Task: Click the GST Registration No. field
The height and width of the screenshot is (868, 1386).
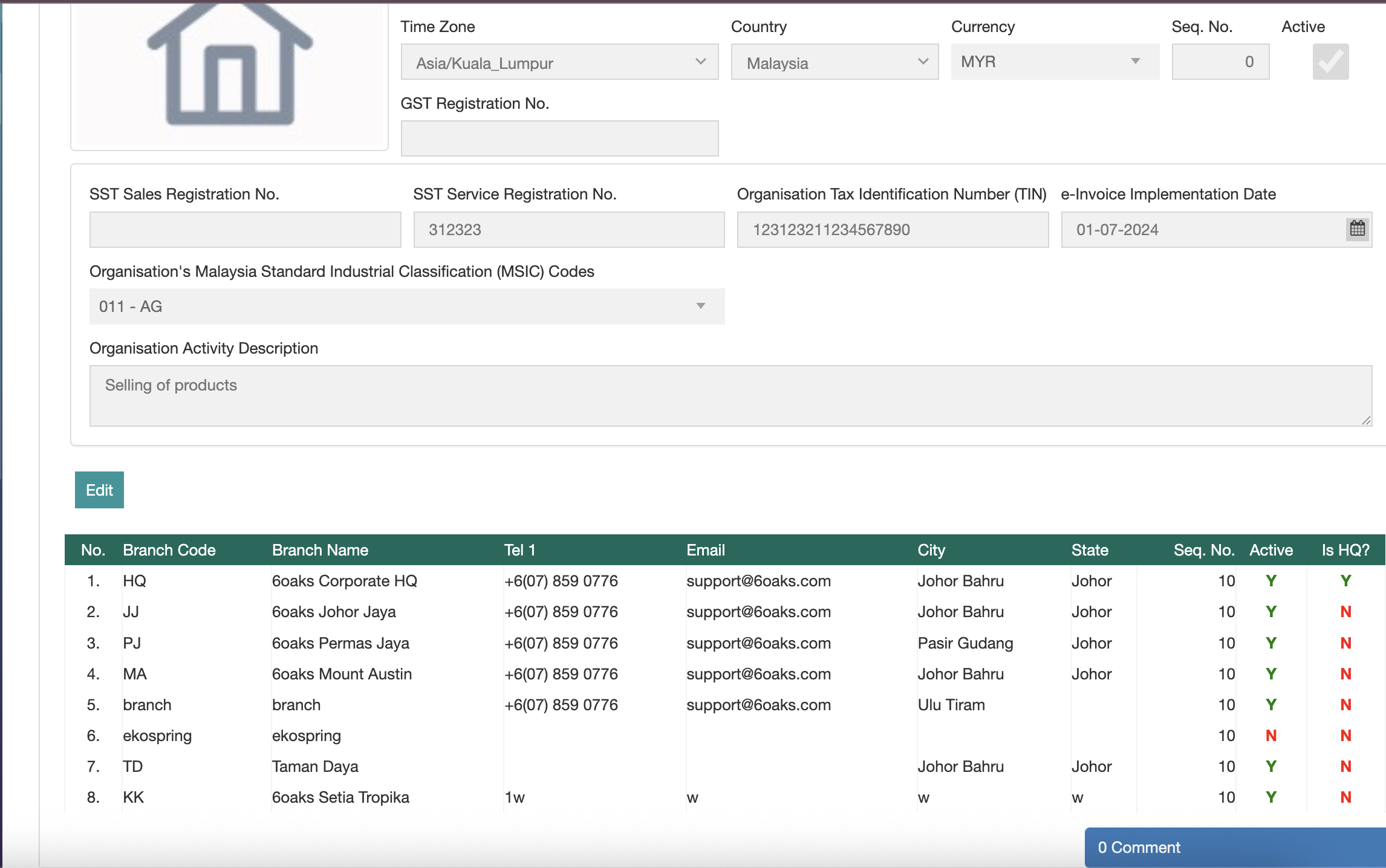Action: pos(559,138)
